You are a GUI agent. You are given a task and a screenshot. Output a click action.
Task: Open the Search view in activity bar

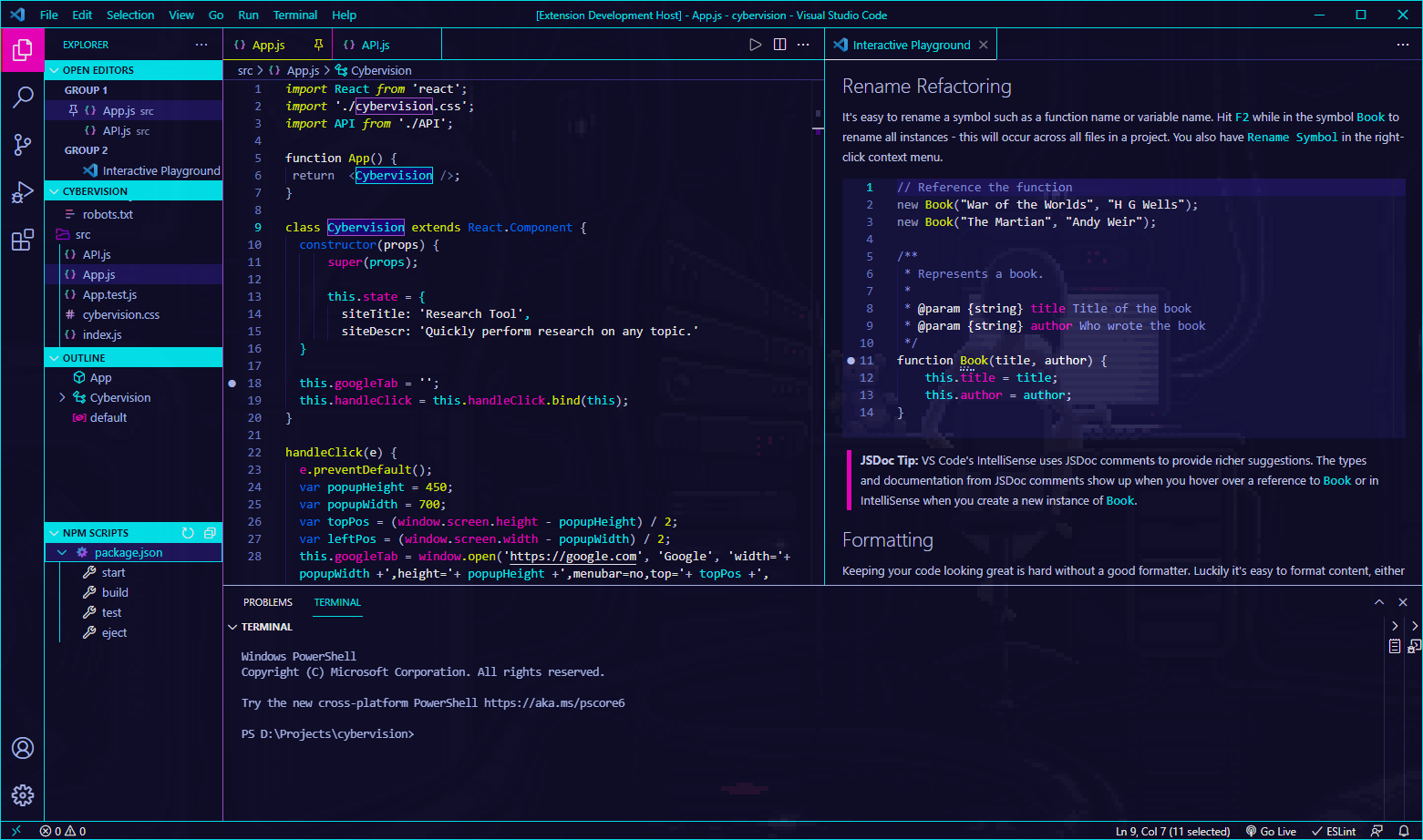pos(23,97)
